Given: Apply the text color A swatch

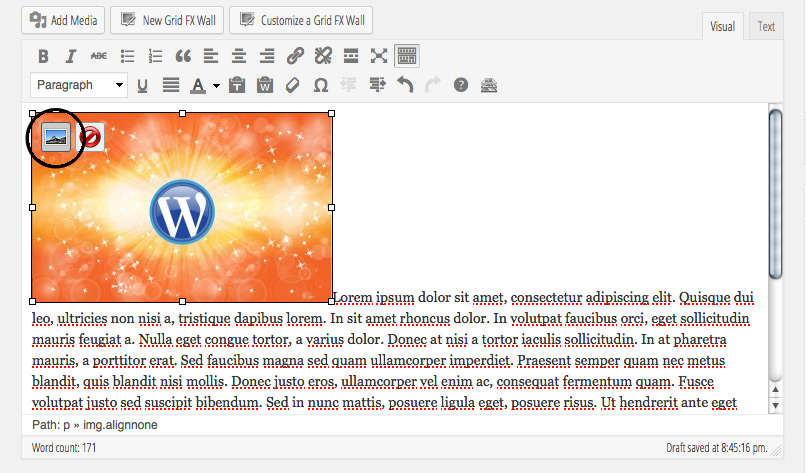Looking at the screenshot, I should 198,85.
